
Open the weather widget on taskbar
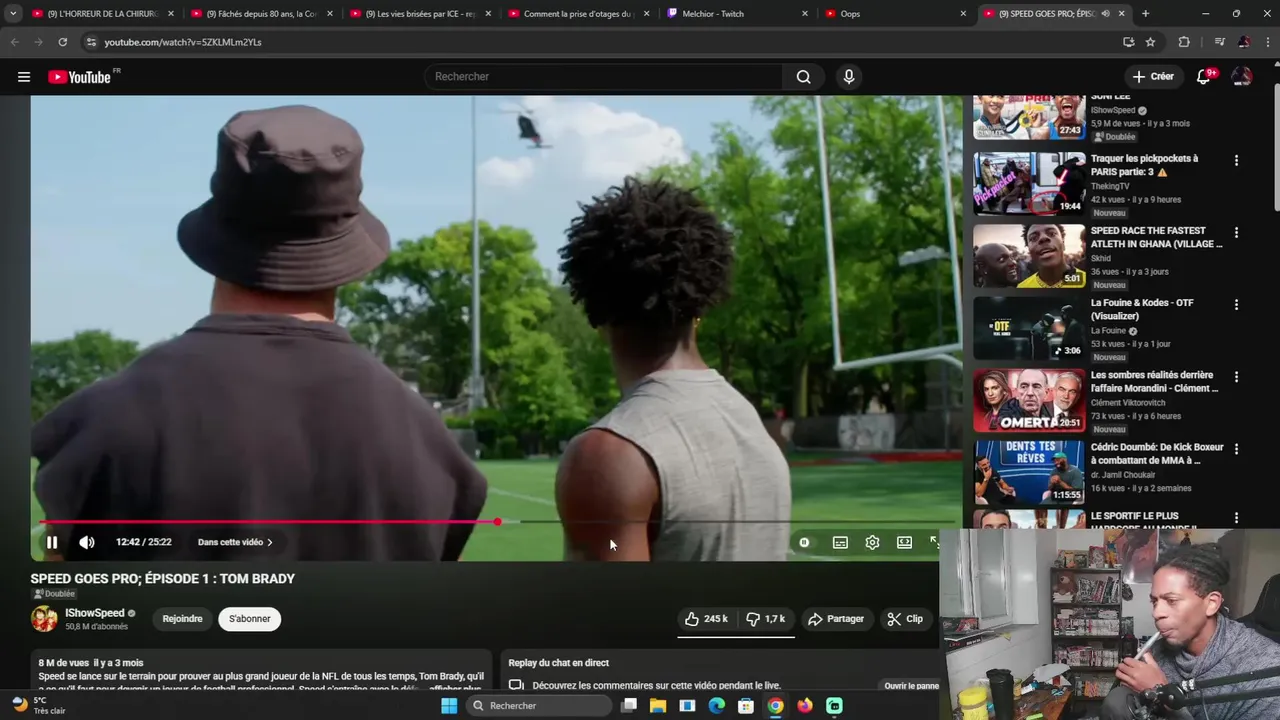click(x=38, y=706)
